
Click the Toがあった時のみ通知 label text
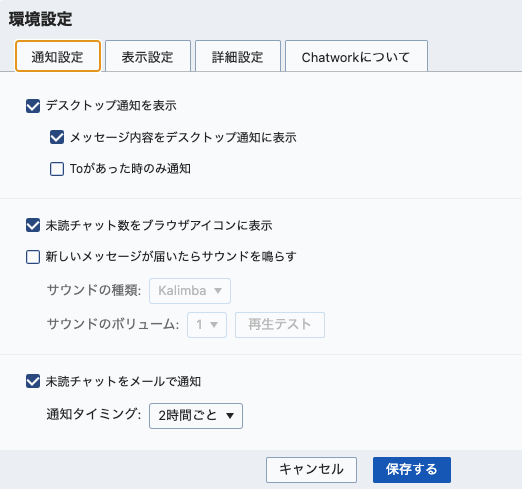coord(130,169)
